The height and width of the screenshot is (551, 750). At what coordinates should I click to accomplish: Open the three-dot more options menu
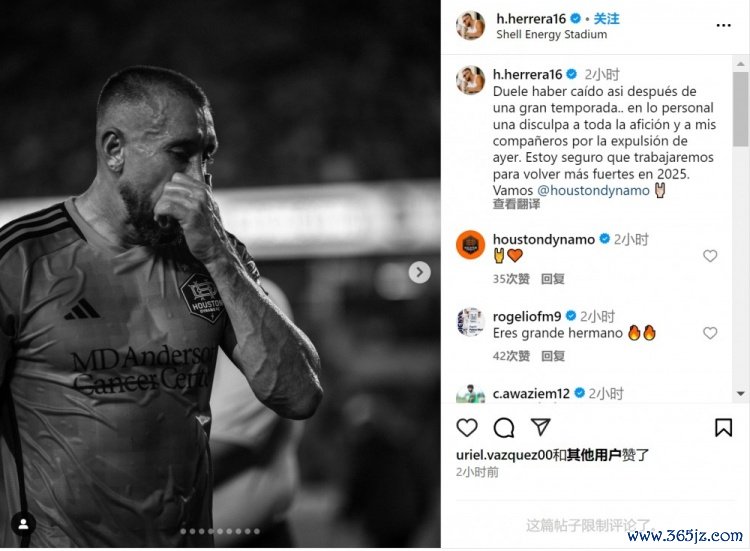[723, 25]
